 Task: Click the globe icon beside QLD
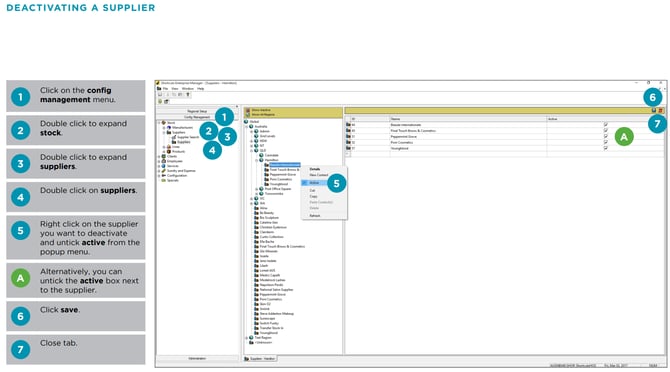[x=256, y=150]
